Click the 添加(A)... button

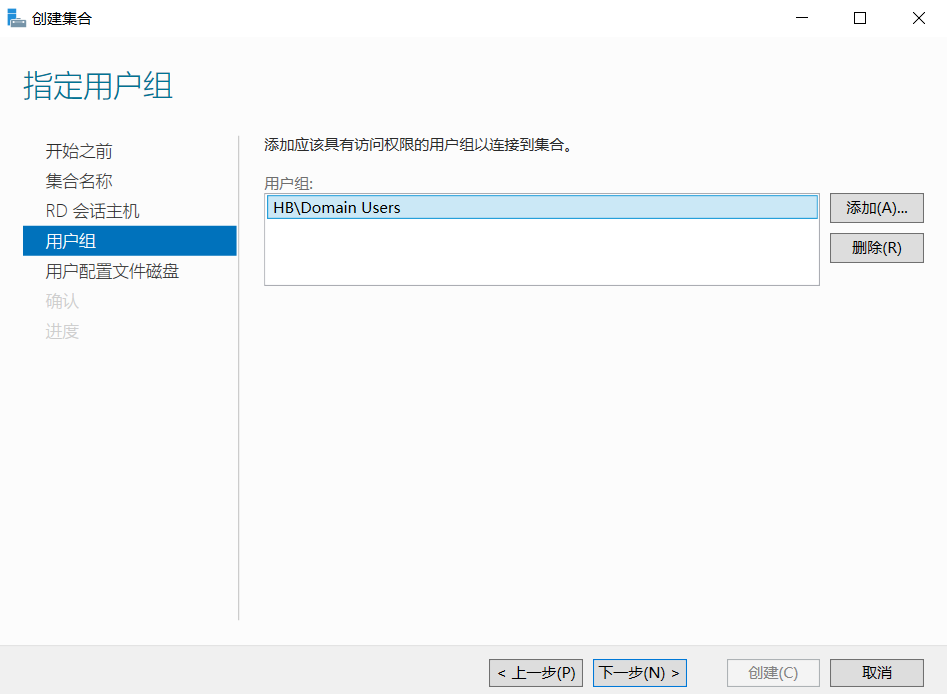click(x=876, y=208)
